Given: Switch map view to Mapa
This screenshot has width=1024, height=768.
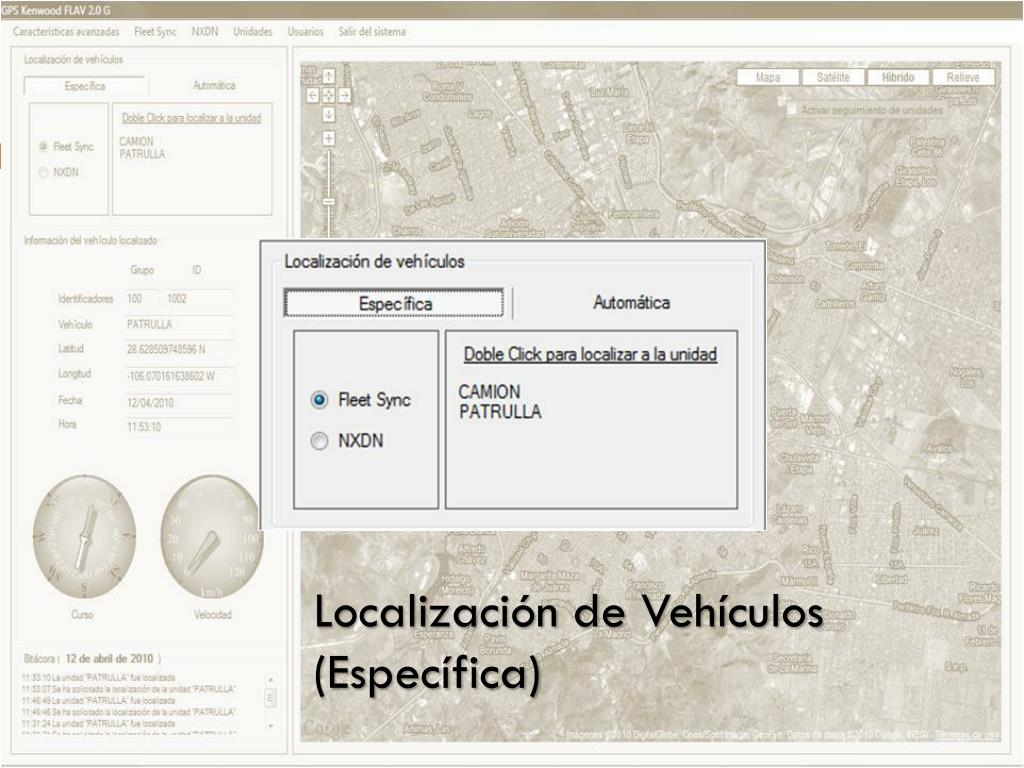Looking at the screenshot, I should (x=768, y=77).
